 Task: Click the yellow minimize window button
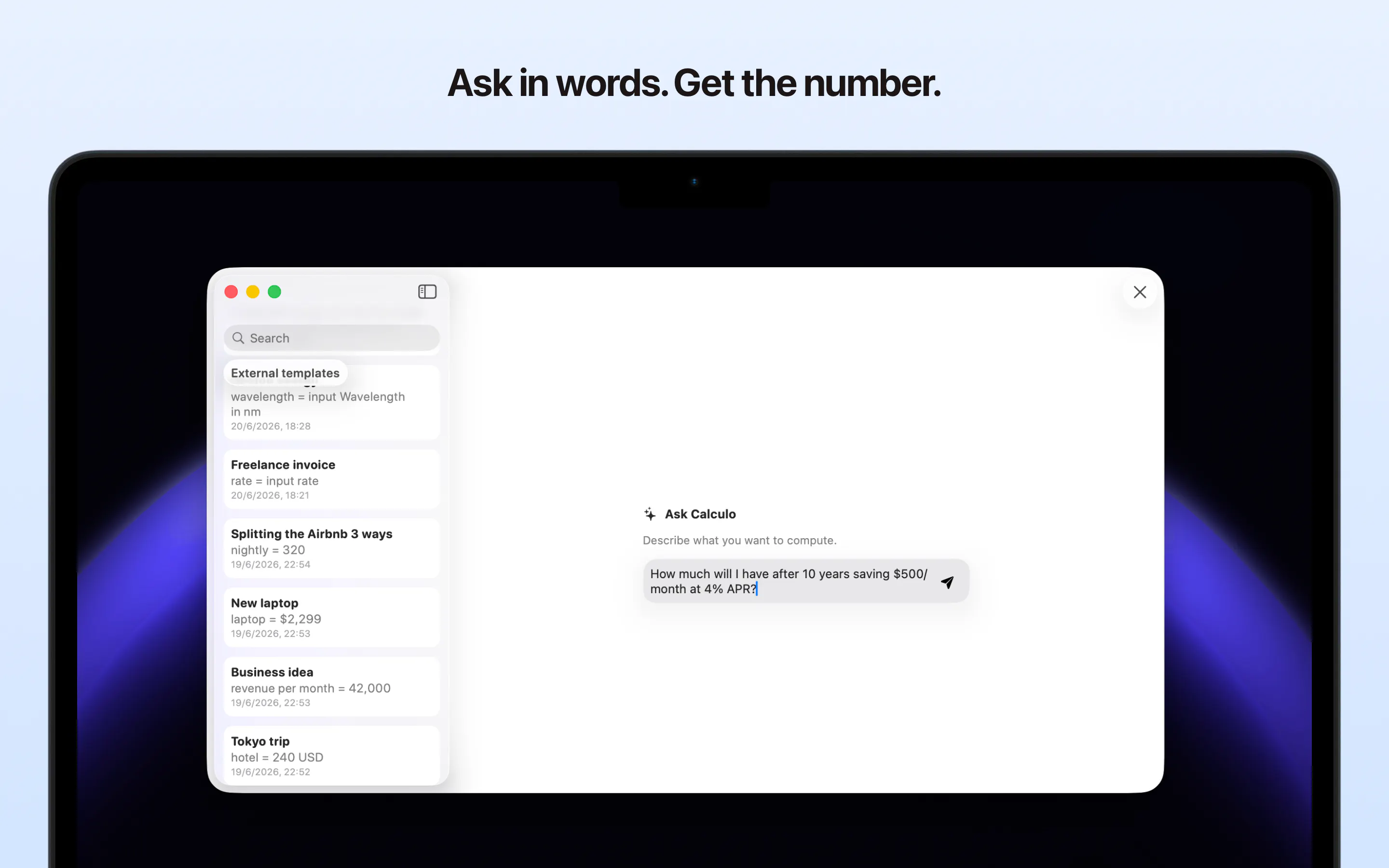pos(253,292)
